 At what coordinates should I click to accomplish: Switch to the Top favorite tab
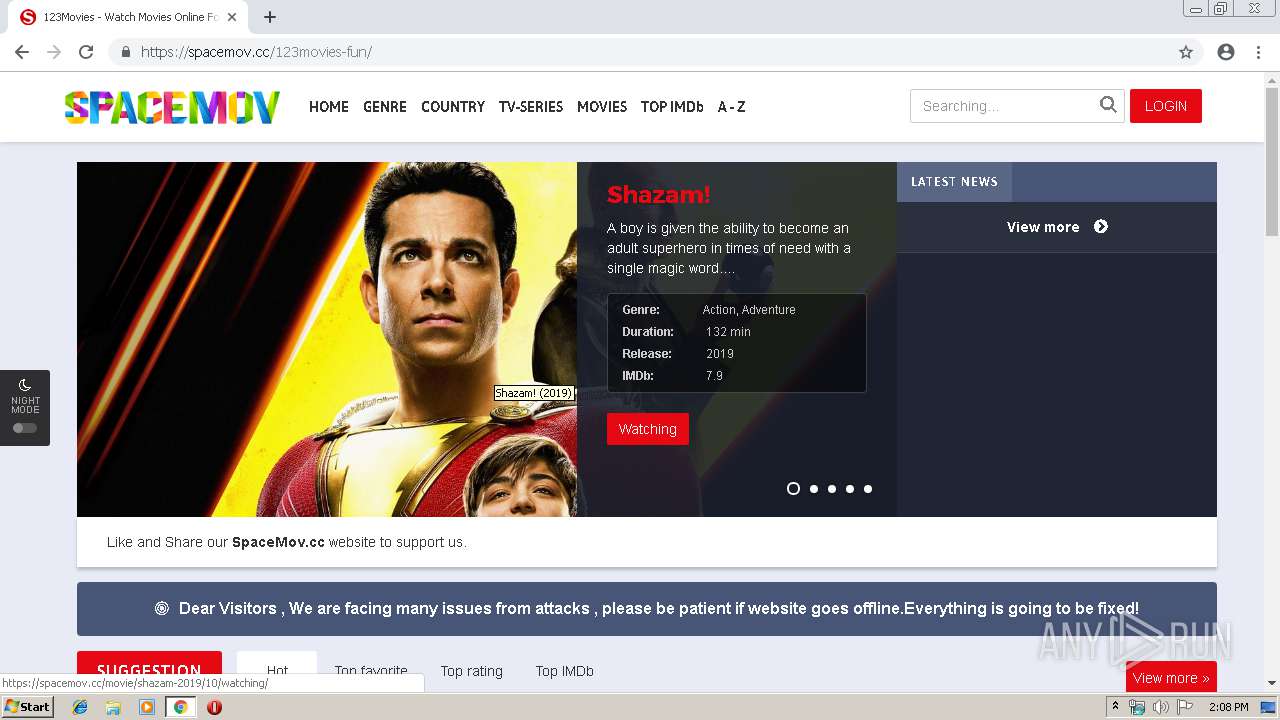371,671
